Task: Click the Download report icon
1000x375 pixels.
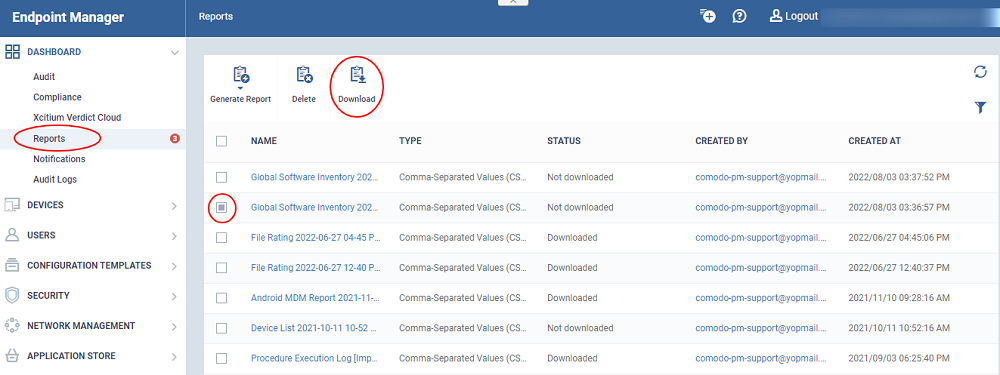Action: coord(357,75)
